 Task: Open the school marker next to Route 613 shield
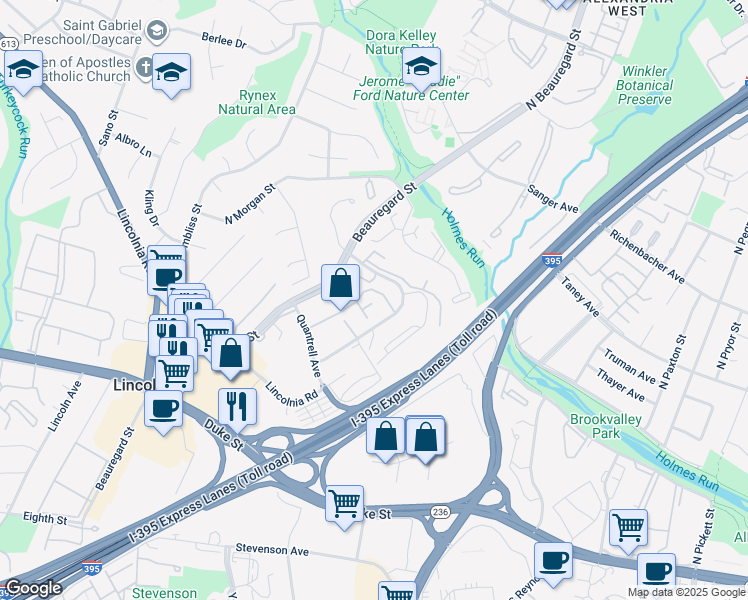pos(23,72)
